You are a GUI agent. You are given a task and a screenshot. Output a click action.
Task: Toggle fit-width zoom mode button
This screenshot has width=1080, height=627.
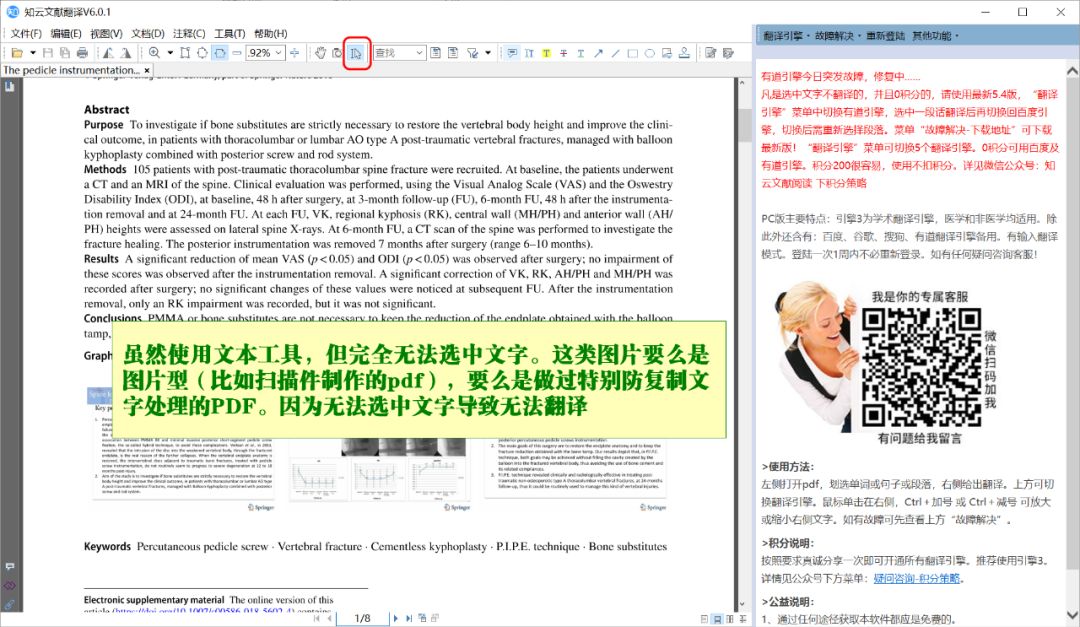coord(220,53)
